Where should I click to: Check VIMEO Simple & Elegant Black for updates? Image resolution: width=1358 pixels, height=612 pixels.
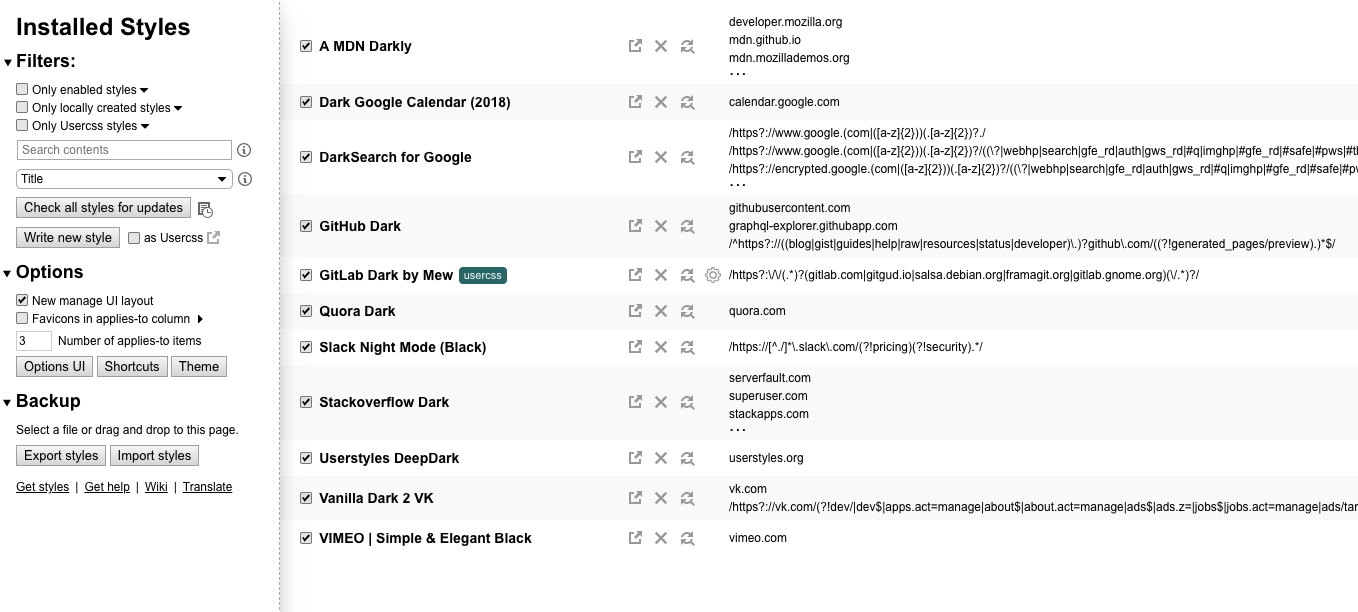click(687, 538)
